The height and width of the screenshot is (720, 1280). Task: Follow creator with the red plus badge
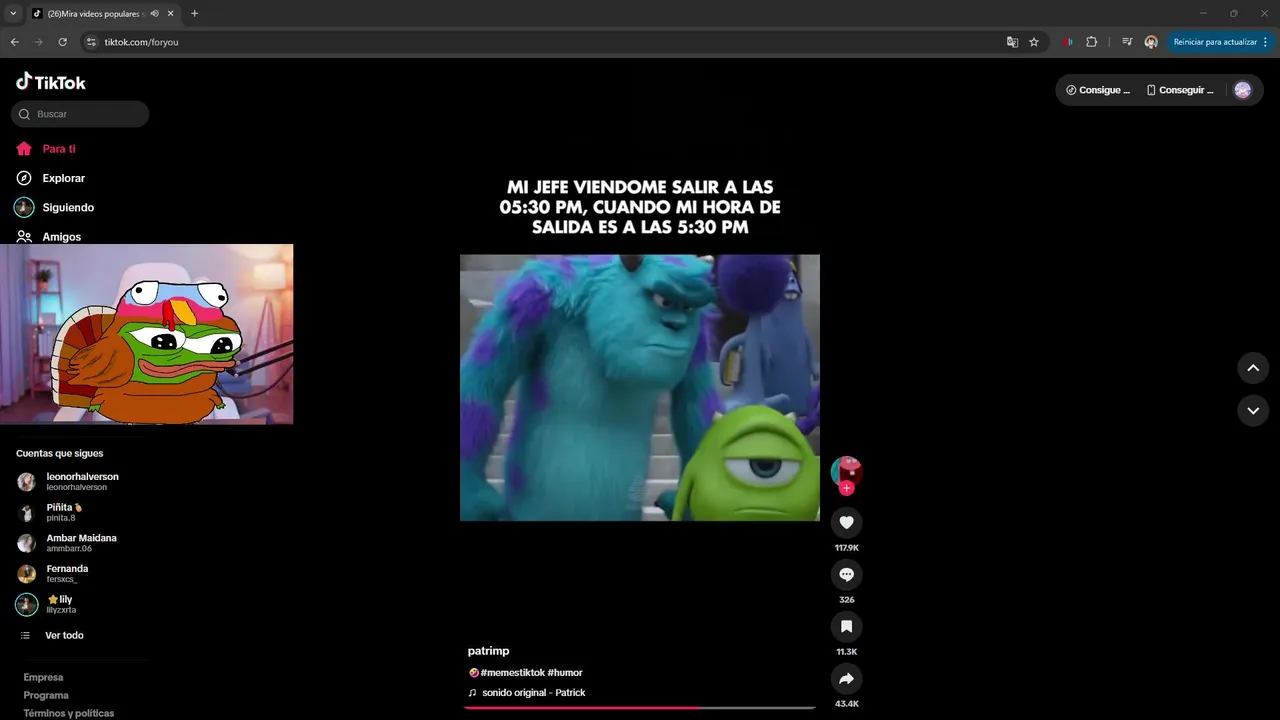[847, 488]
